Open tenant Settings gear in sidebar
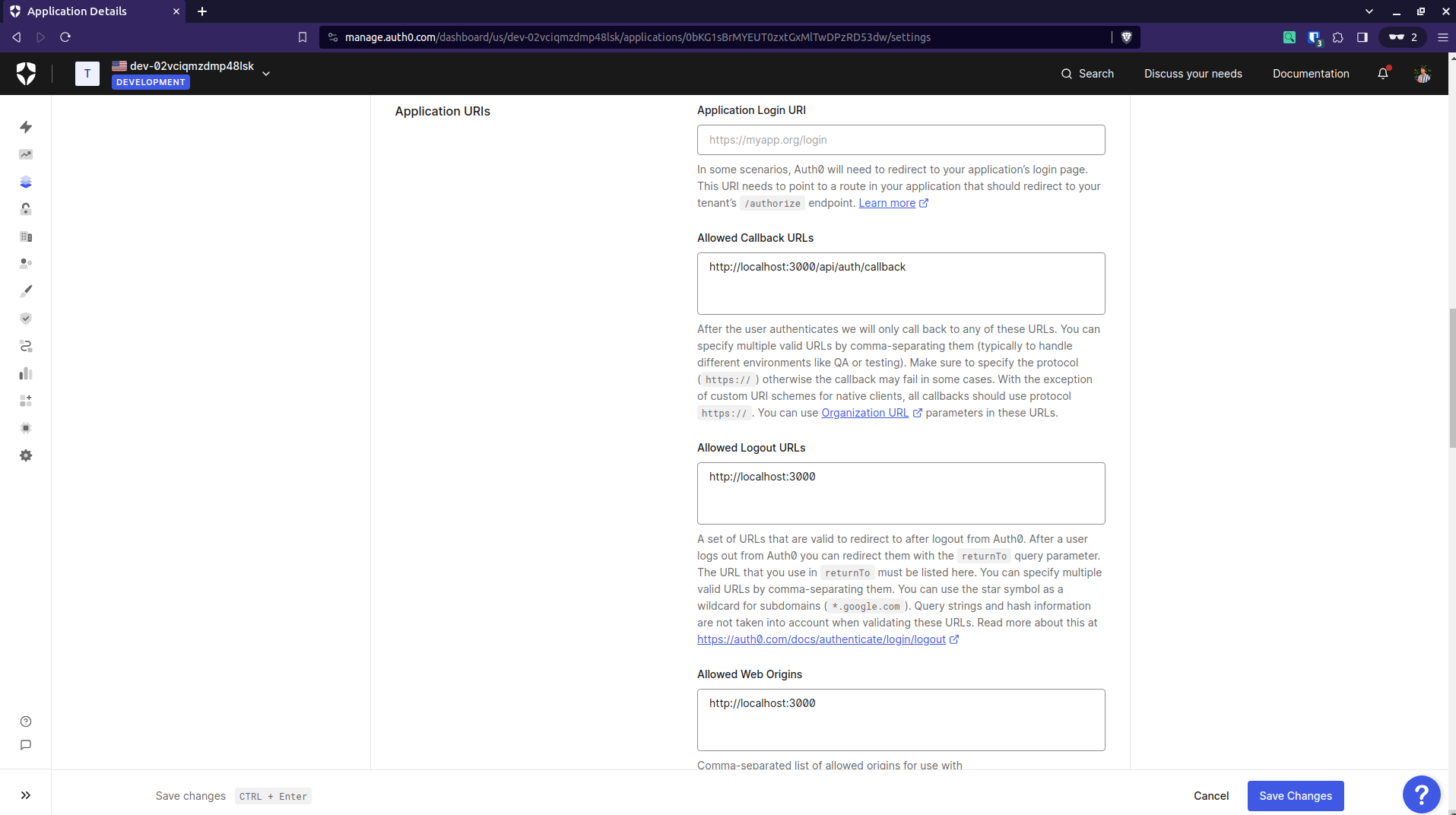This screenshot has height=815, width=1456. 26,455
